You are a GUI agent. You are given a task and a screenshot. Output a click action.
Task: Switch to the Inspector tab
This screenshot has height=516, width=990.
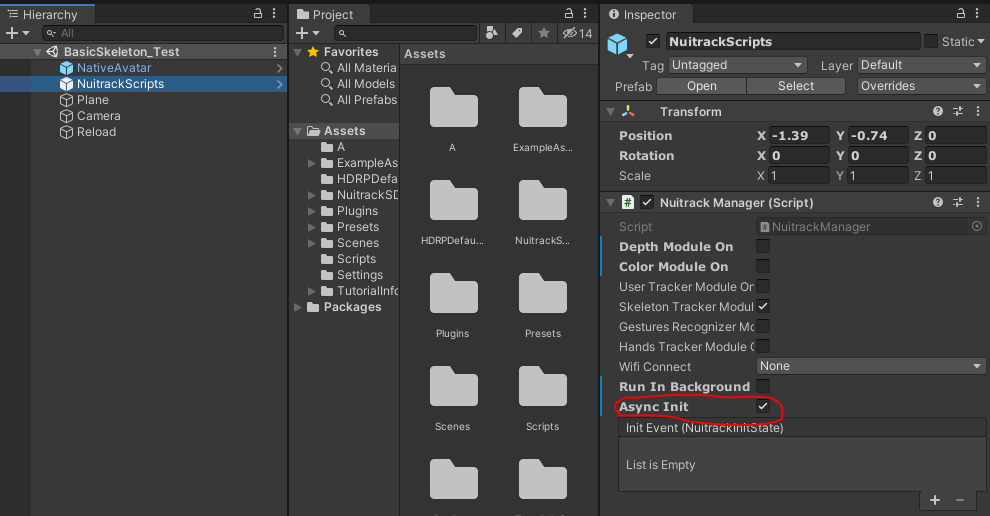point(645,14)
